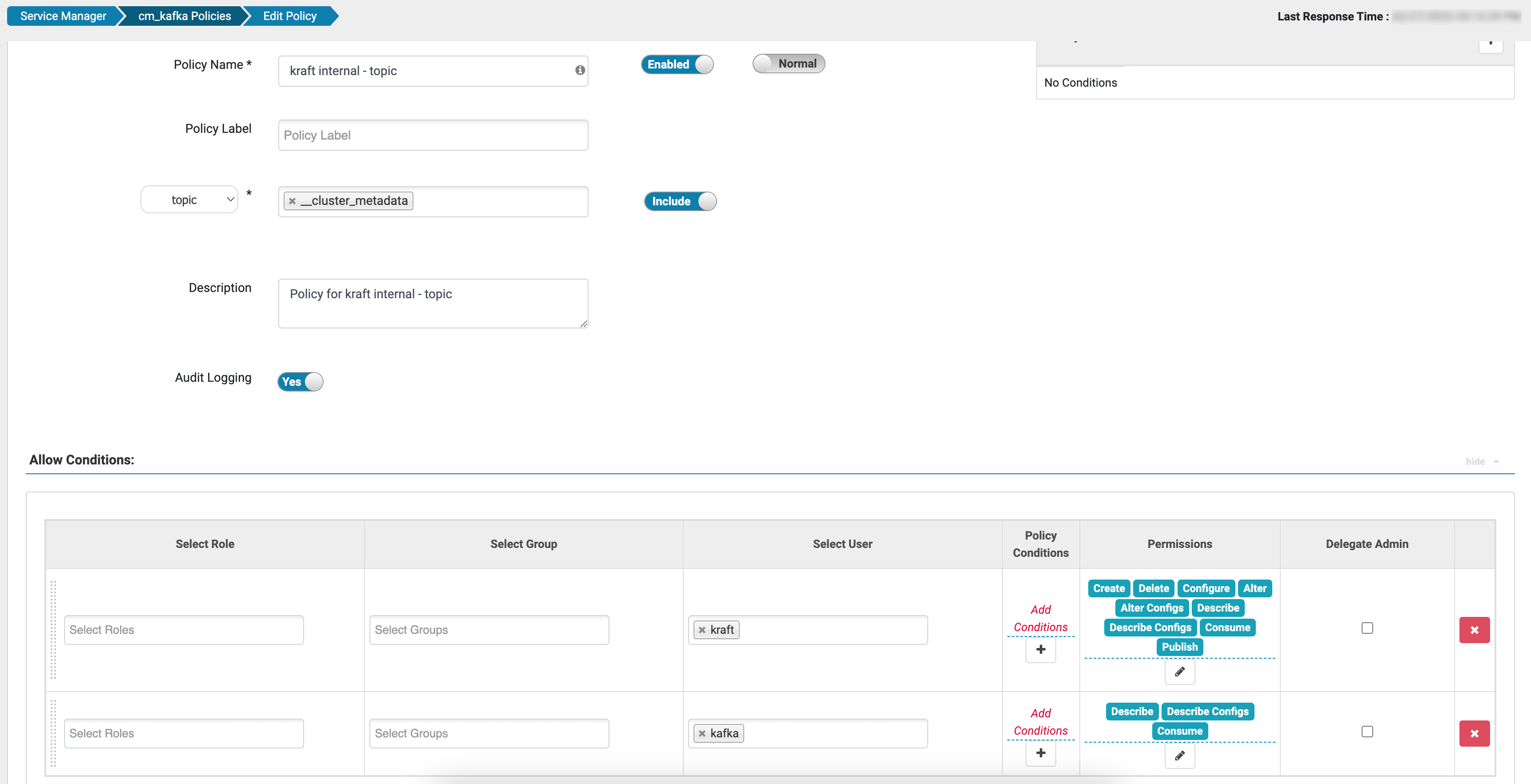Go to Service Manager breadcrumb

tap(63, 16)
